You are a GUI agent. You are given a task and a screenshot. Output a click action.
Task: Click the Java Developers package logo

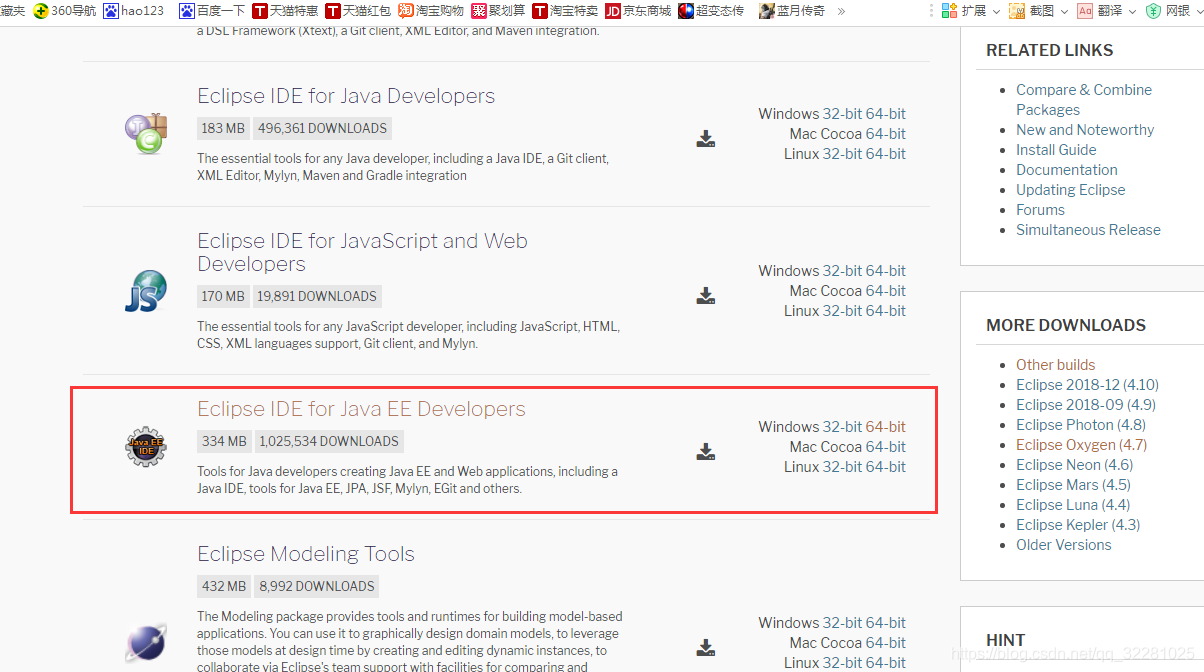[146, 133]
